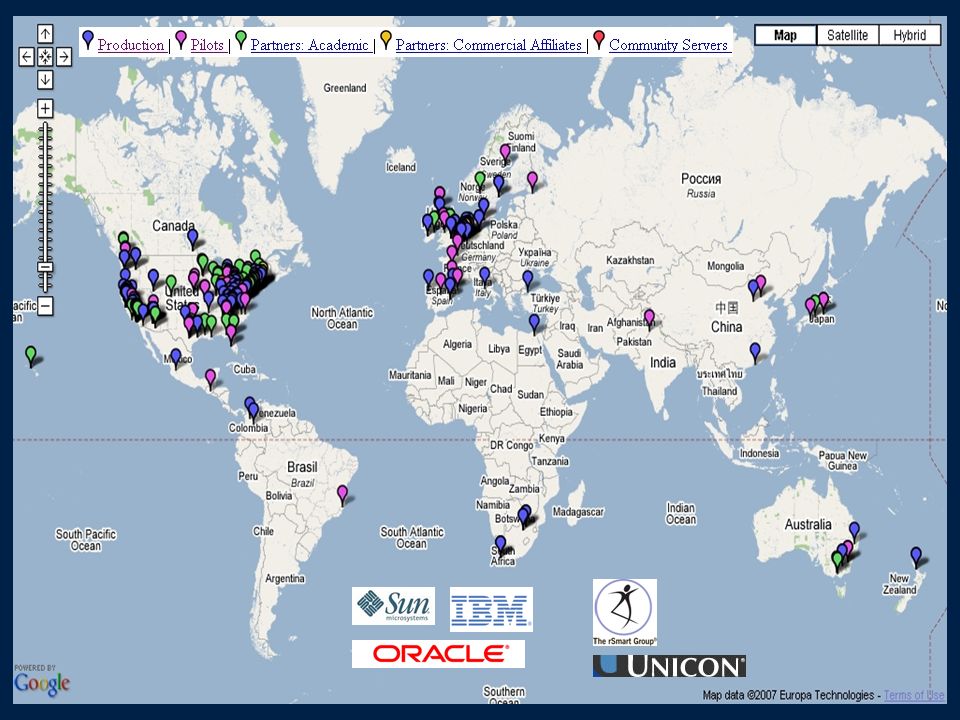Click the IBM logo
Screen dimensions: 960x720
(491, 609)
